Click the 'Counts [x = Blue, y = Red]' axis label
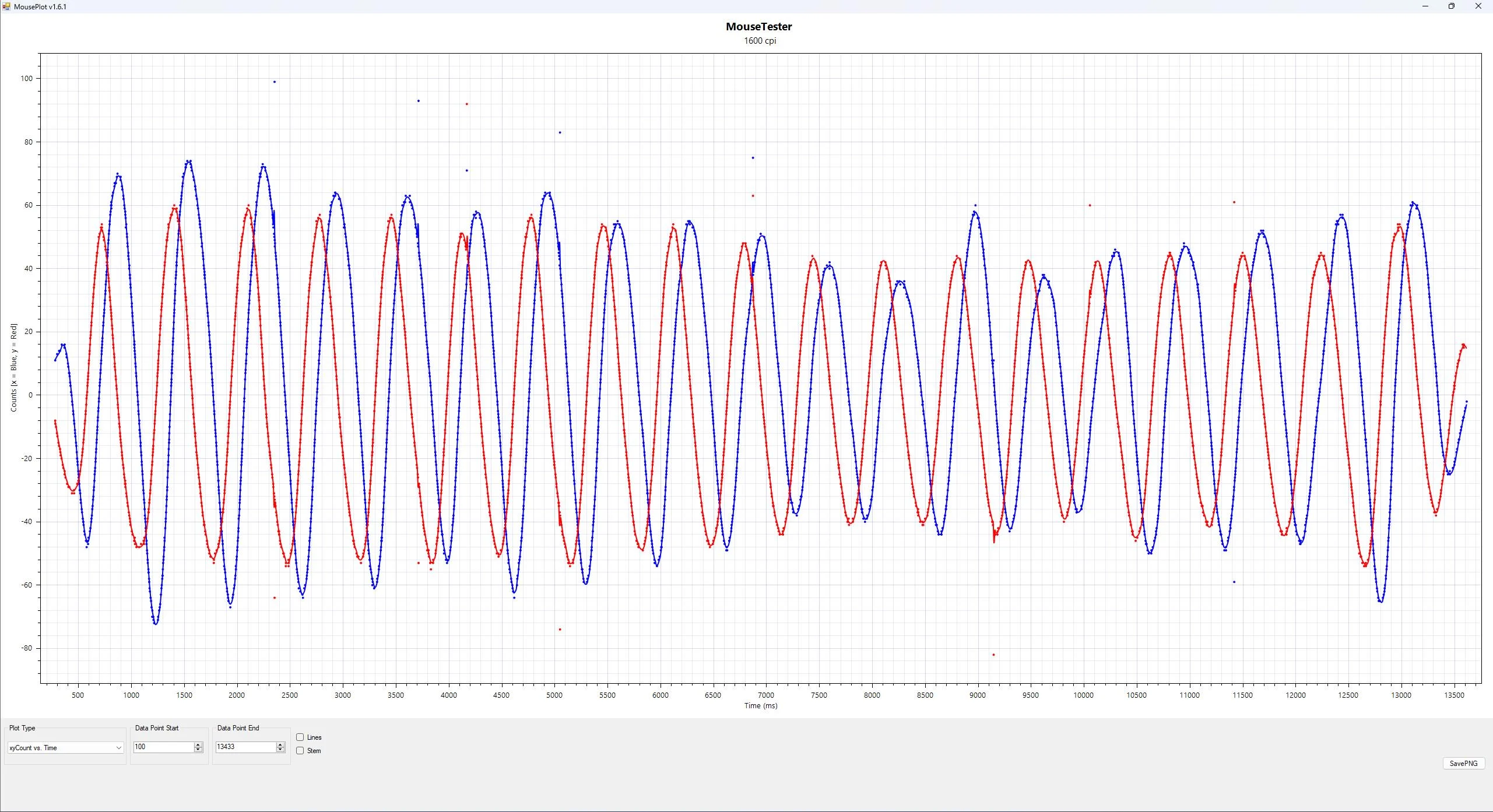This screenshot has width=1493, height=812. pos(13,368)
